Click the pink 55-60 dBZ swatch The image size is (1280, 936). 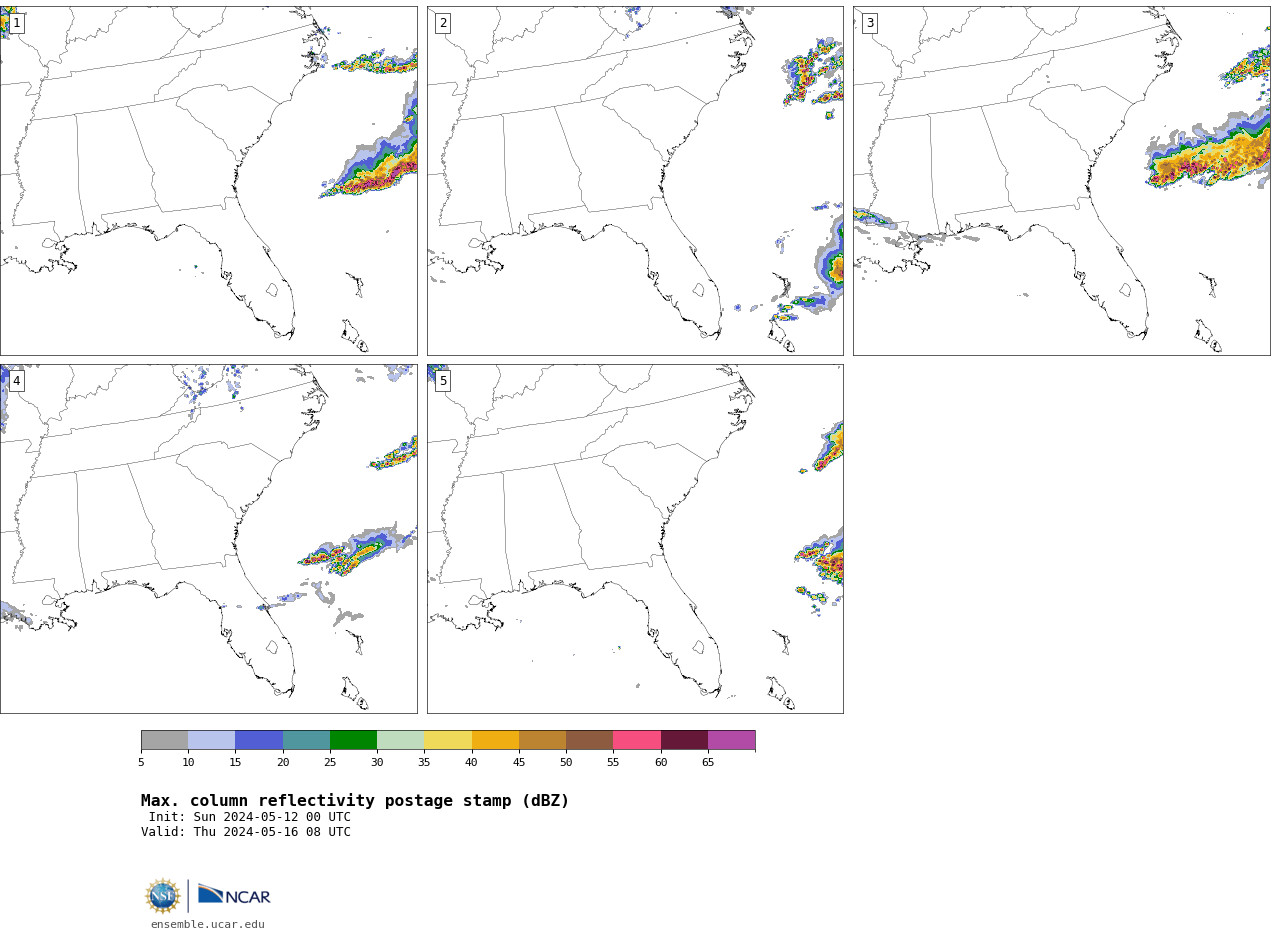637,740
